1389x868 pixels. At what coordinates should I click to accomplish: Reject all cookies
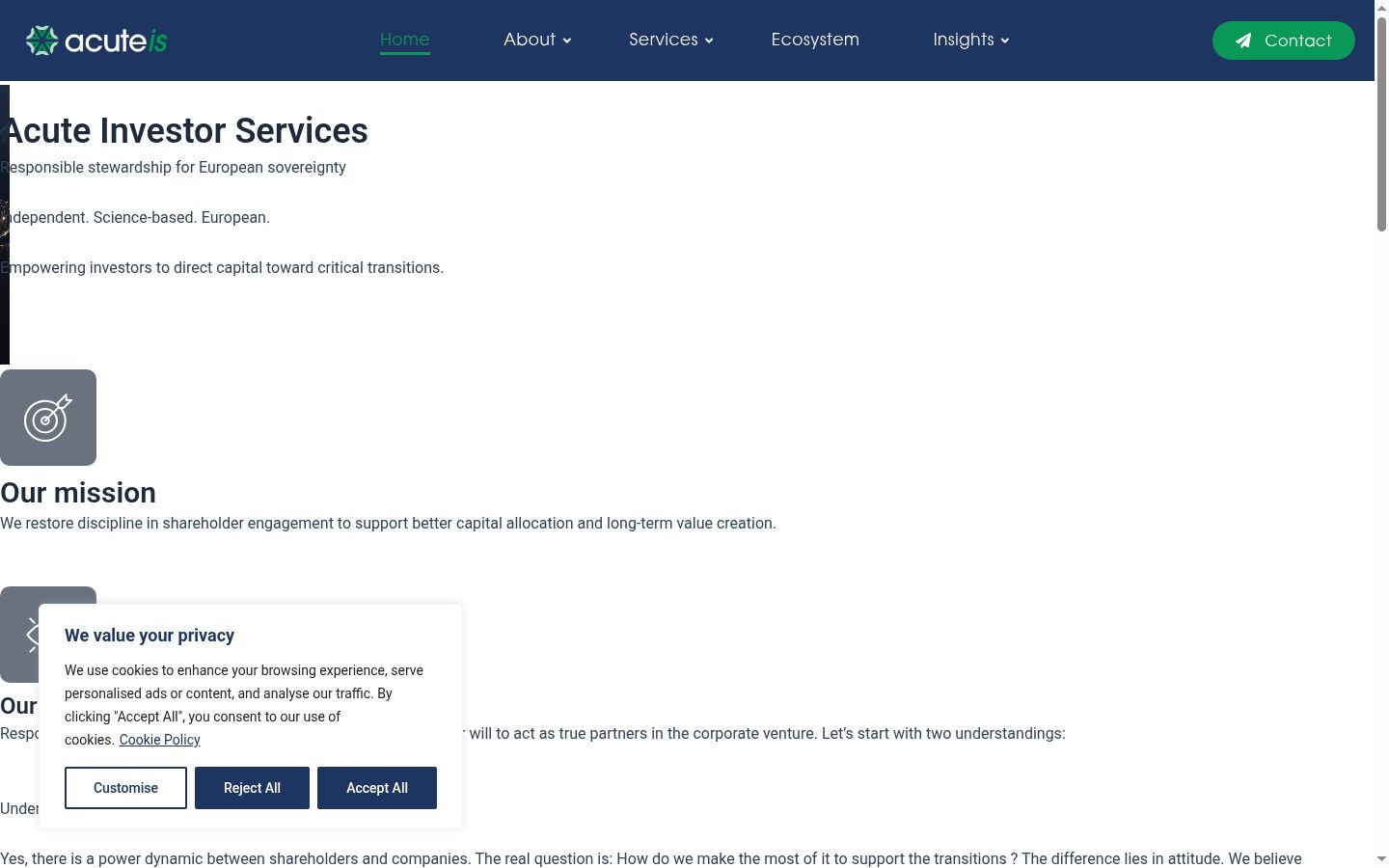252,788
